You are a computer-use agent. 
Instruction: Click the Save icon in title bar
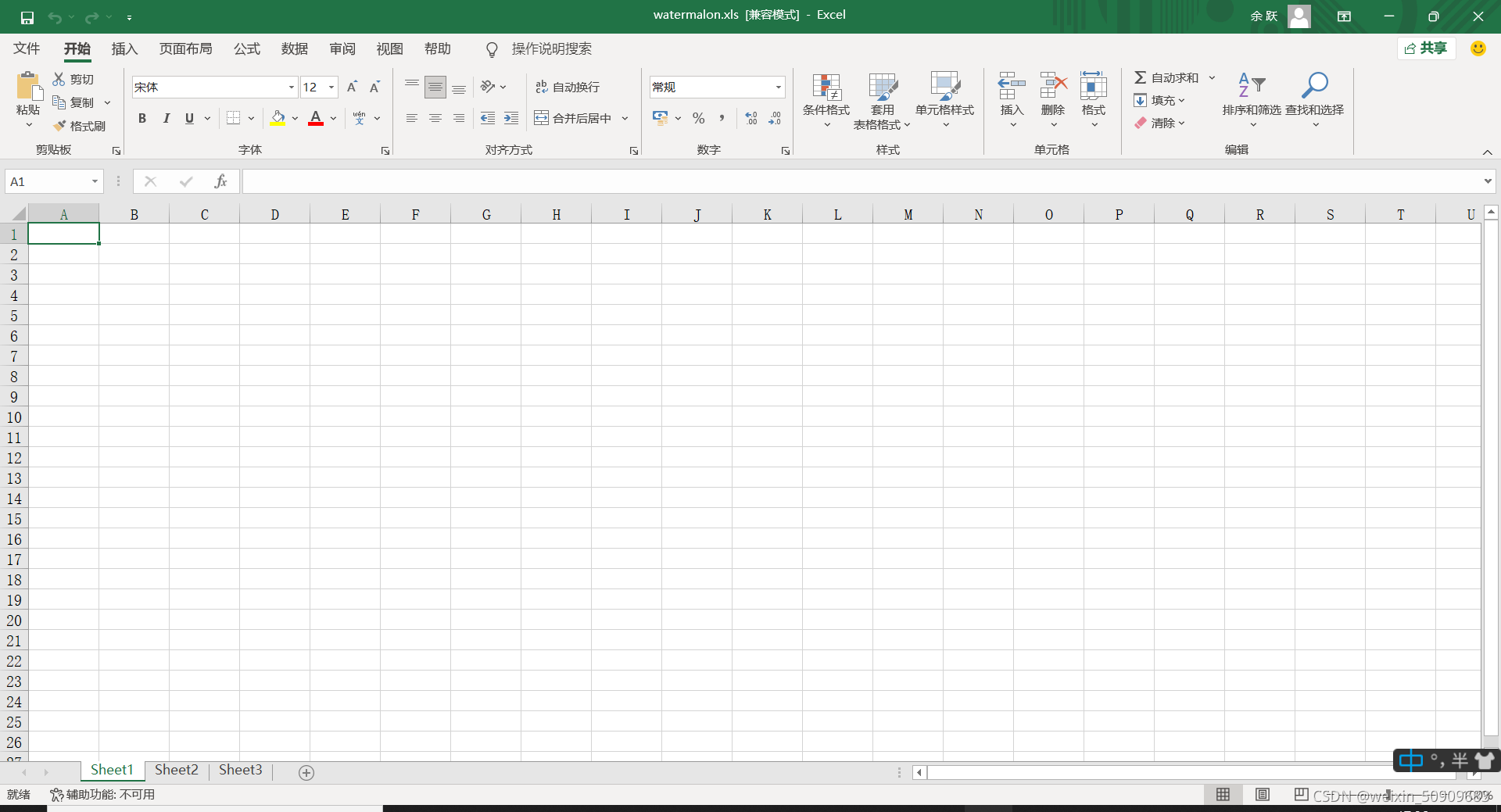point(27,17)
